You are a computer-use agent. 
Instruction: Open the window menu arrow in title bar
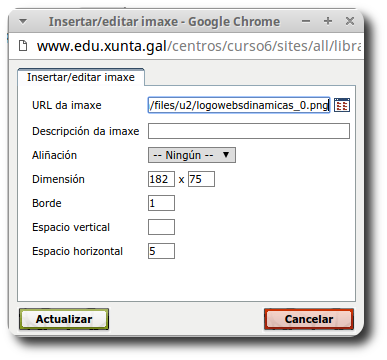pyautogui.click(x=23, y=22)
